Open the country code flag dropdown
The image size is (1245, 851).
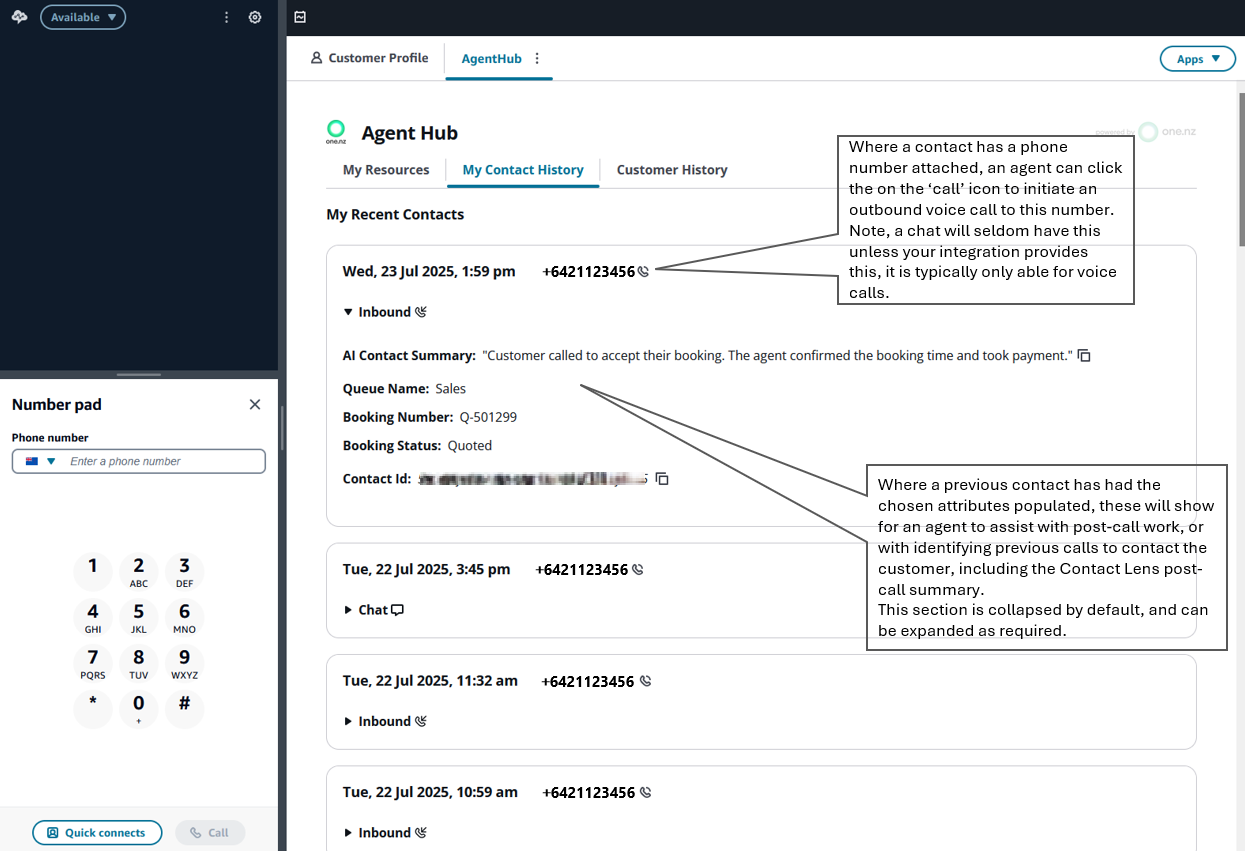(40, 461)
